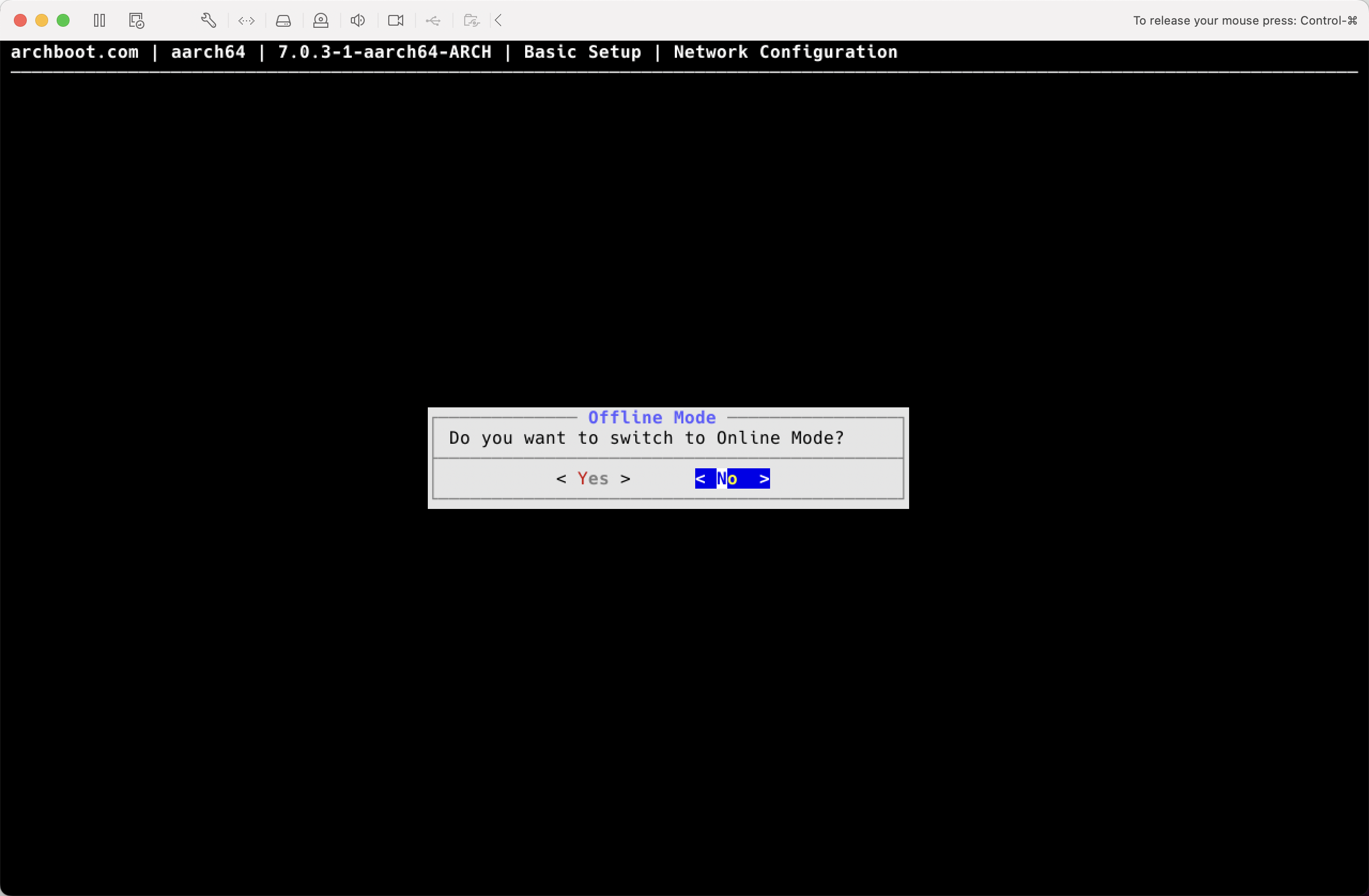This screenshot has width=1369, height=896.
Task: Close the VM window with red button
Action: click(20, 21)
